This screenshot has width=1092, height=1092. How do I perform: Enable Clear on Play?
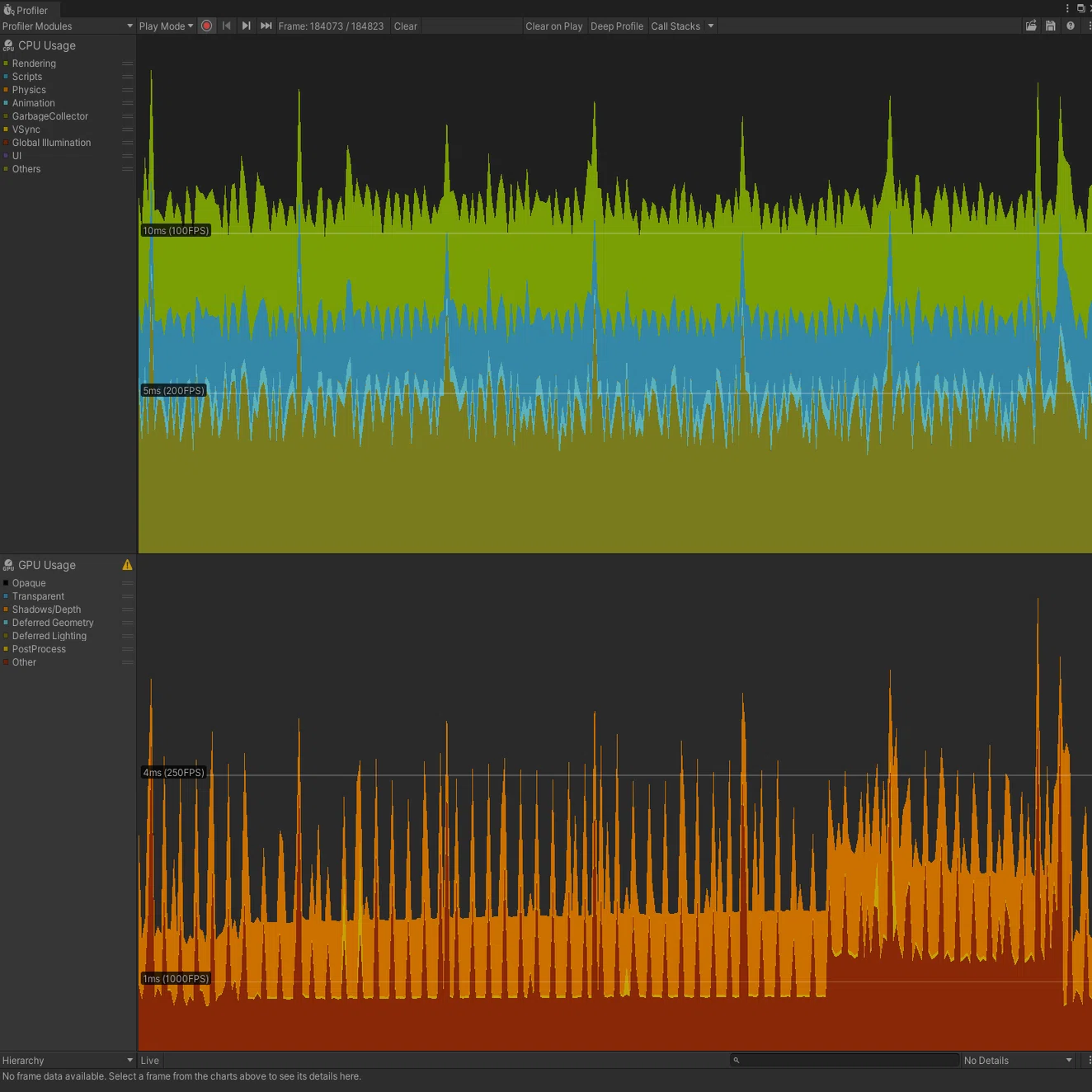point(554,26)
